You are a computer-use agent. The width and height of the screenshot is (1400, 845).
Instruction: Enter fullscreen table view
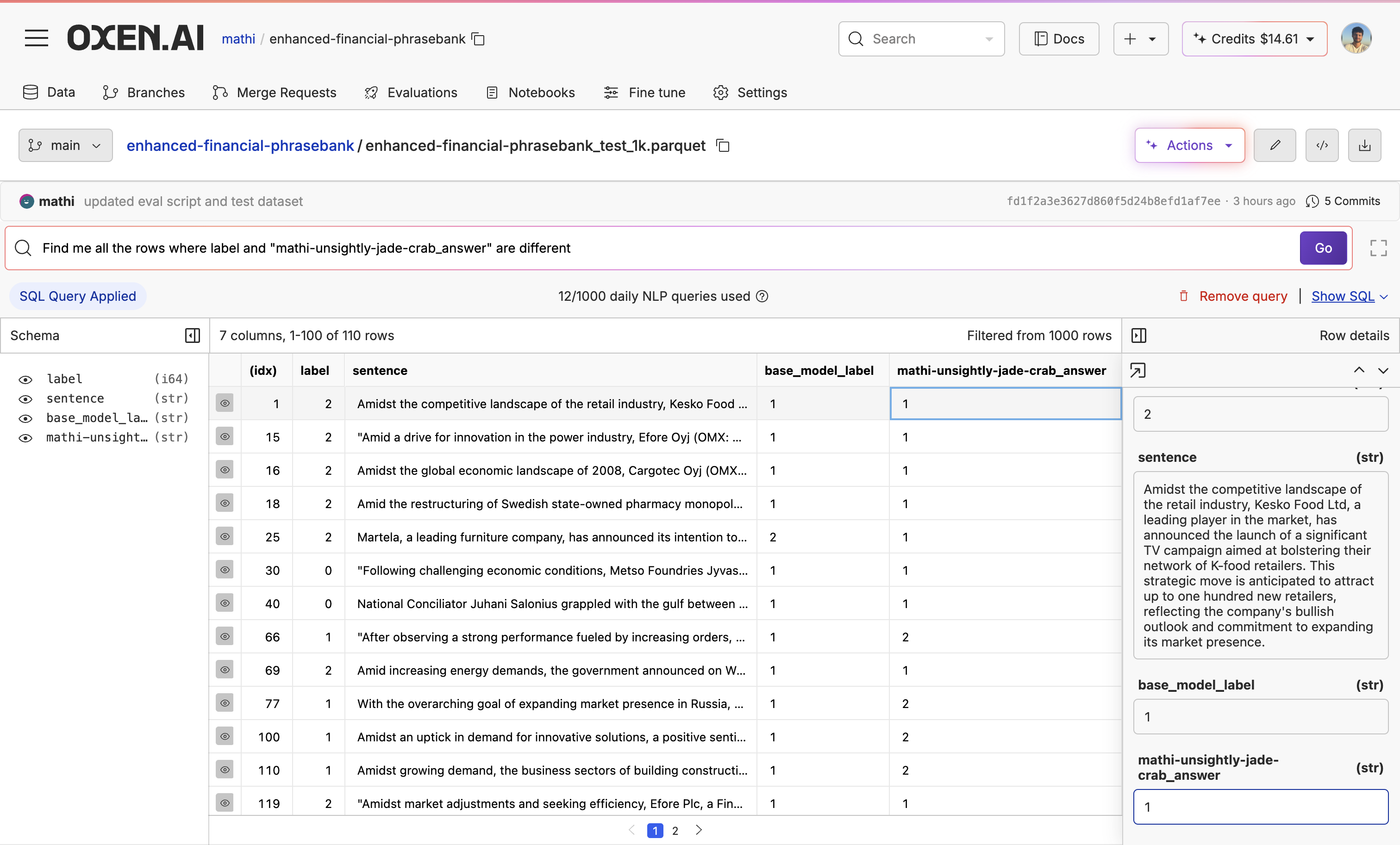click(x=1378, y=248)
